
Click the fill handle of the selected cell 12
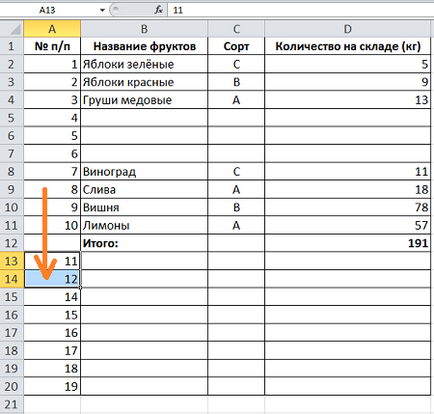pos(80,287)
